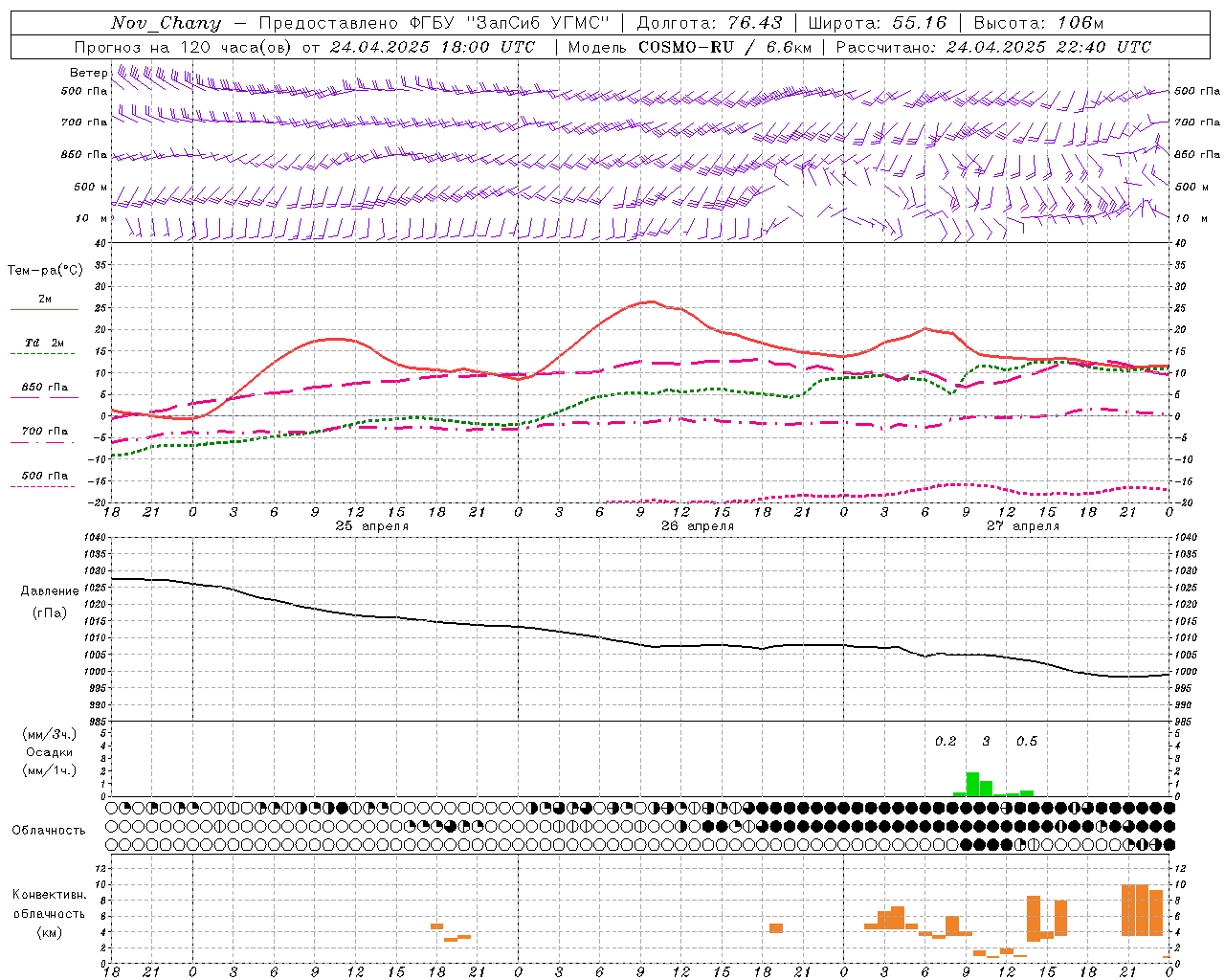Screen dimensions: 1225x980
Task: Click the '25 апреля' date label
Action: pyautogui.click(x=371, y=526)
